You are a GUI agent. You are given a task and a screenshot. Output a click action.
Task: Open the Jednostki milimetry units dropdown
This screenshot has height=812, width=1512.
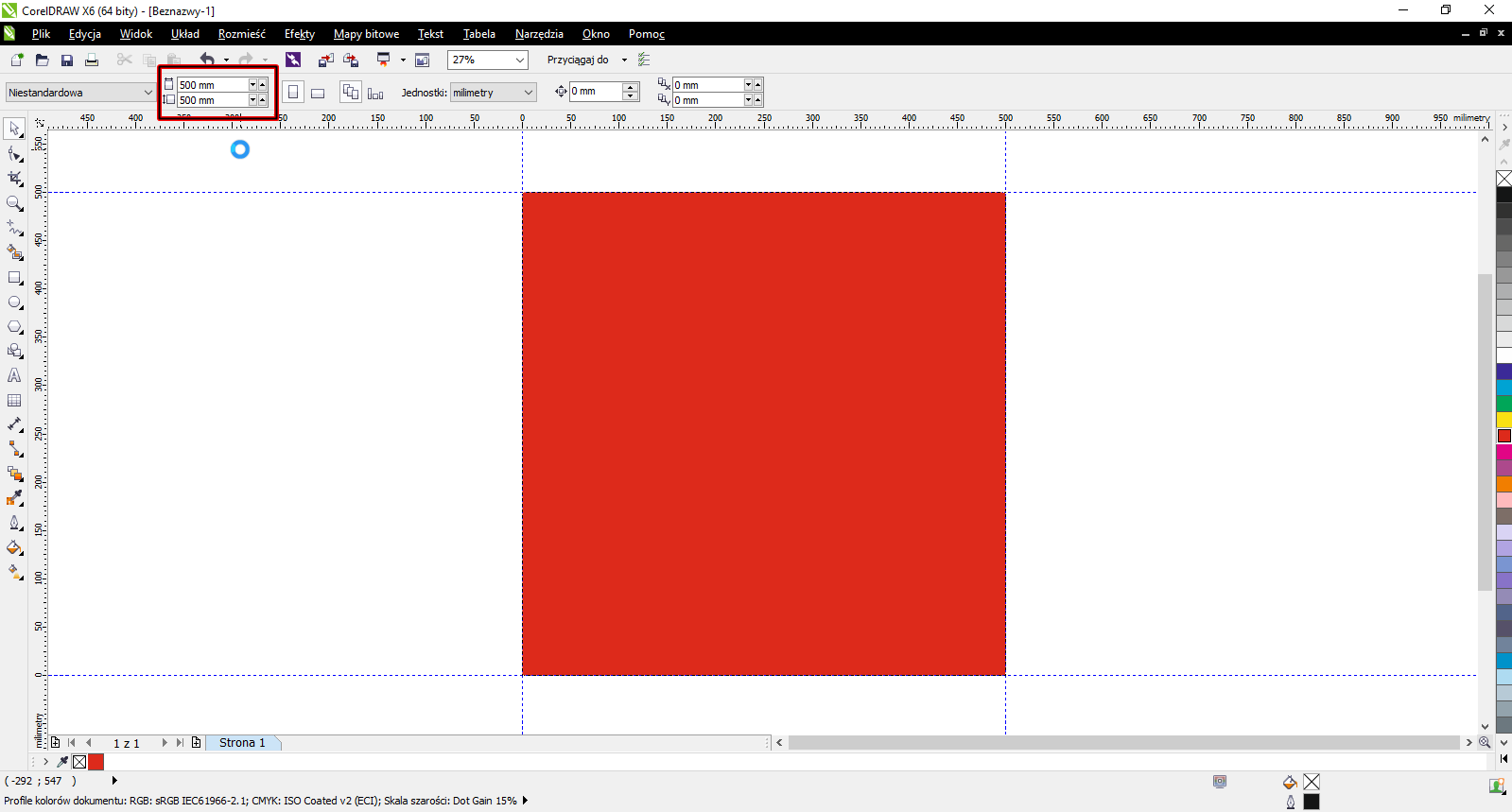click(x=528, y=93)
